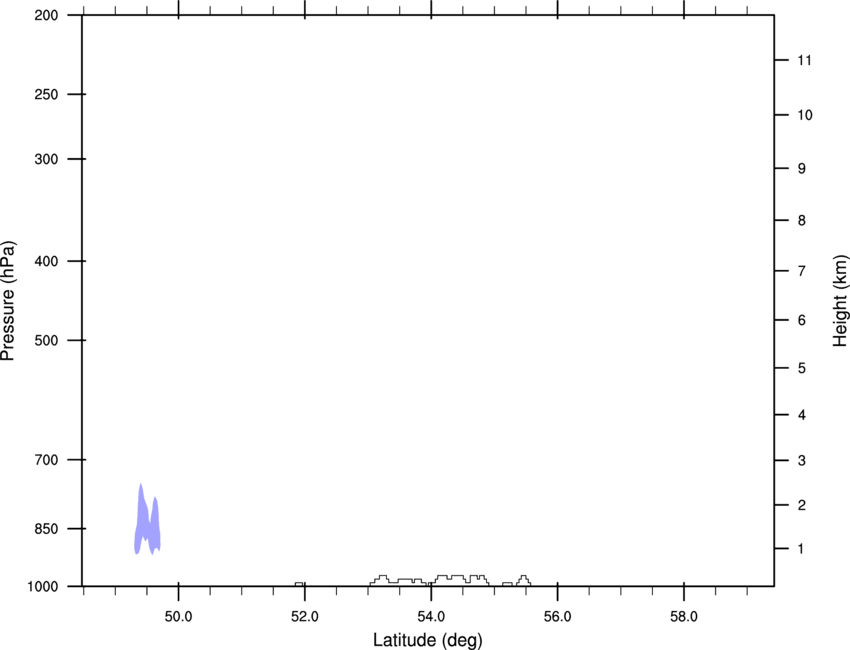Click the 54.0 latitude tick label
850x650 pixels.
pos(431,617)
